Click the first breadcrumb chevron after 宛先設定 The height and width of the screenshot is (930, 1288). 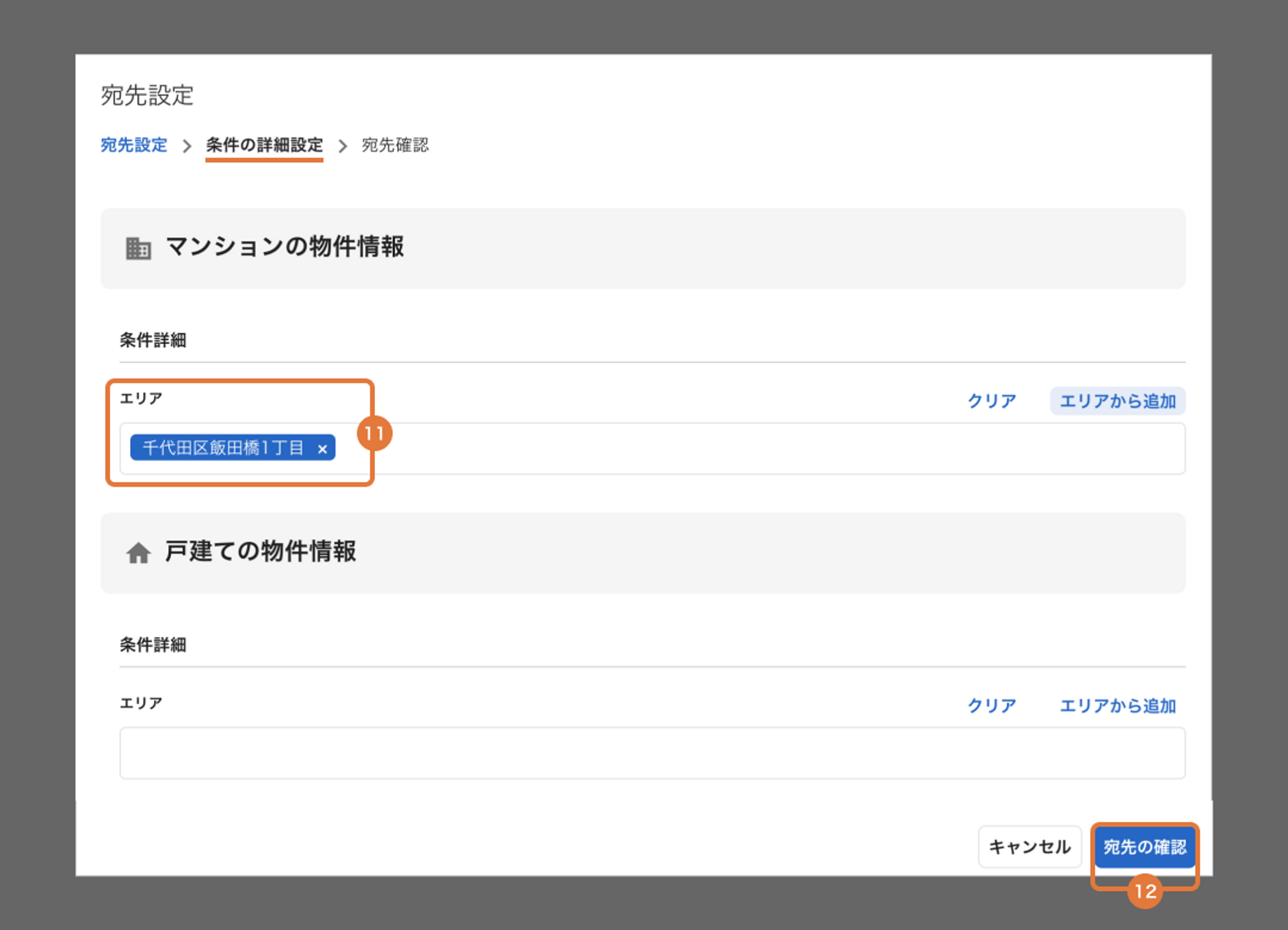coord(187,146)
